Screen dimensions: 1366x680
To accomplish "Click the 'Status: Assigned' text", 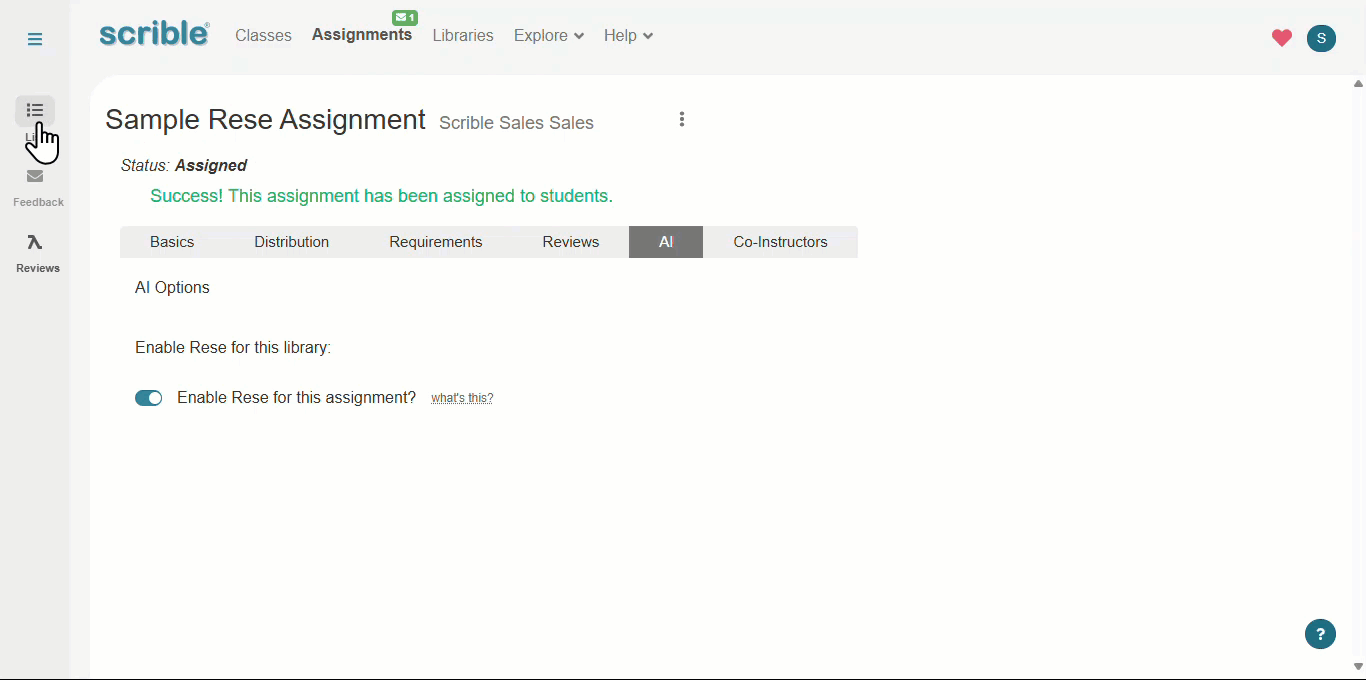I will (184, 166).
